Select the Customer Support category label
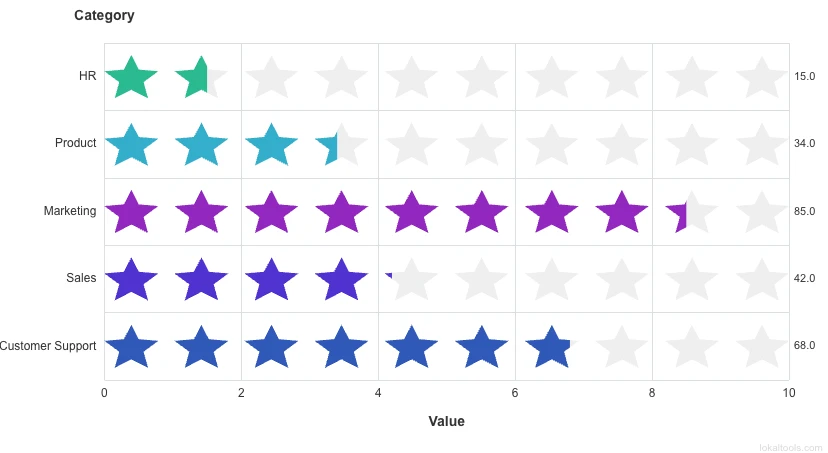The height and width of the screenshot is (453, 828). [48, 346]
